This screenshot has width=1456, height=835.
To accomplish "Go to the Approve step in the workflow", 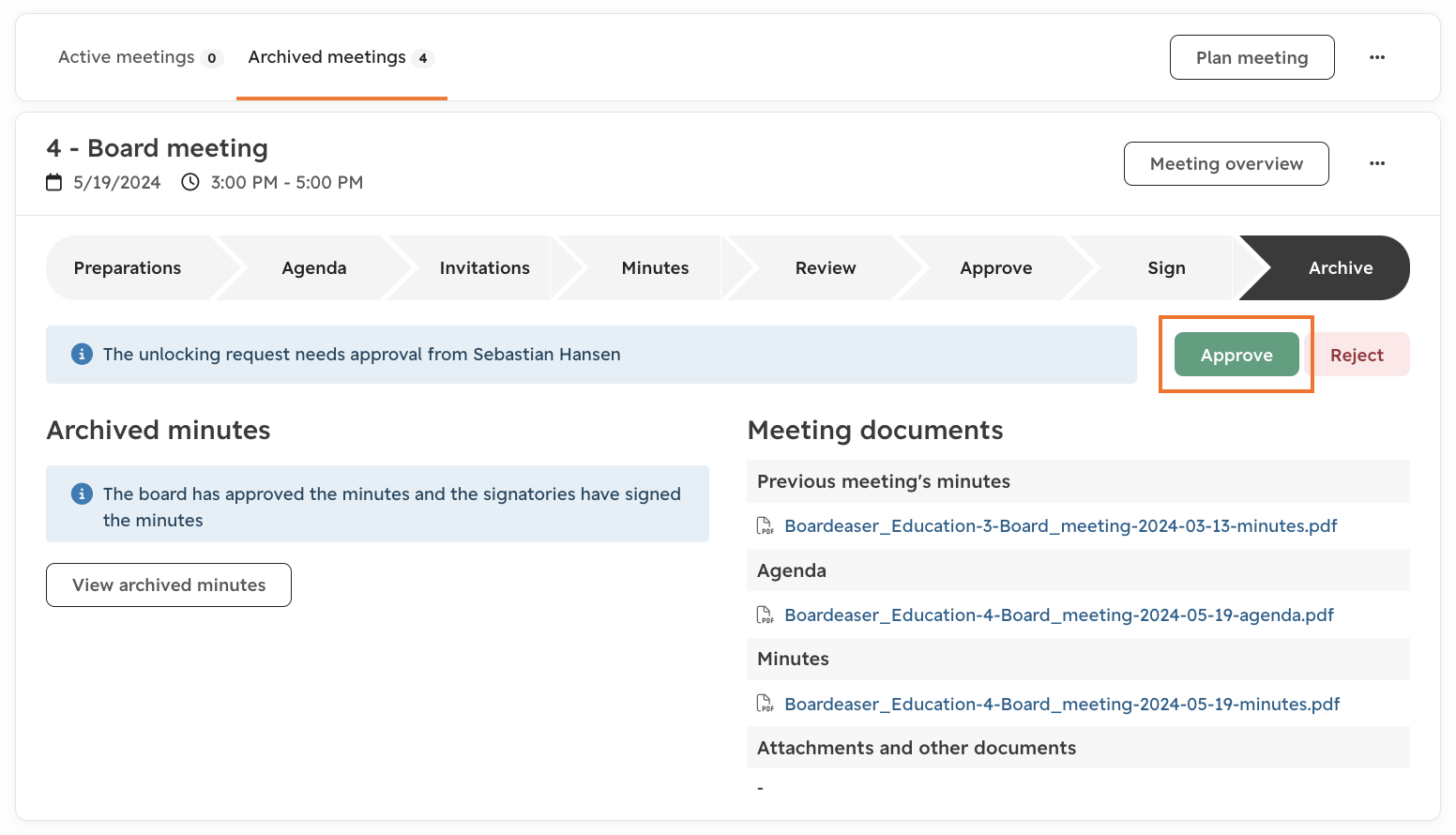I will pos(996,268).
